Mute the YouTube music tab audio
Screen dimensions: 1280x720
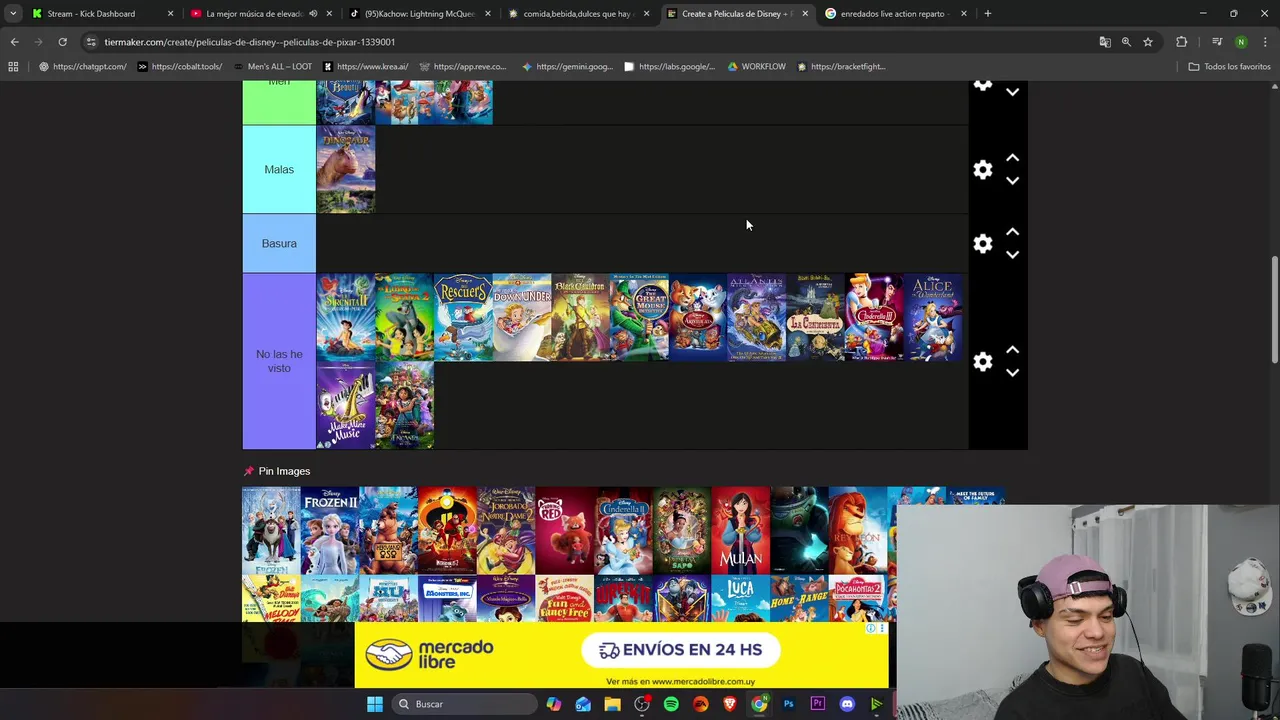pos(313,14)
